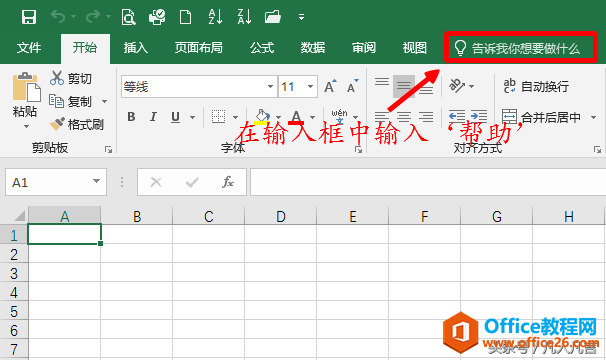The height and width of the screenshot is (360, 606).
Task: Click the Decrease Font Size icon
Action: (352, 86)
